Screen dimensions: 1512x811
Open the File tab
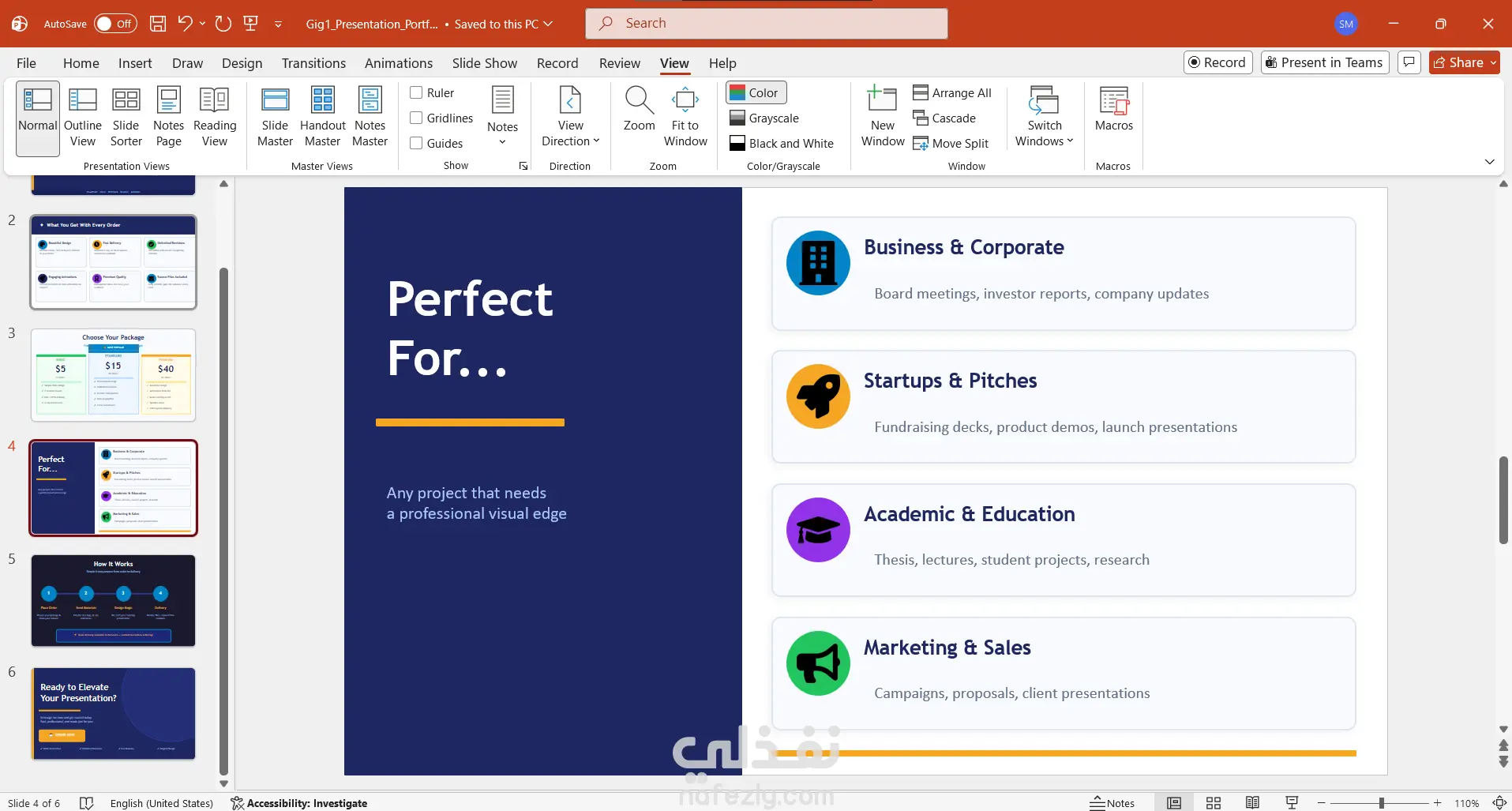tap(26, 63)
